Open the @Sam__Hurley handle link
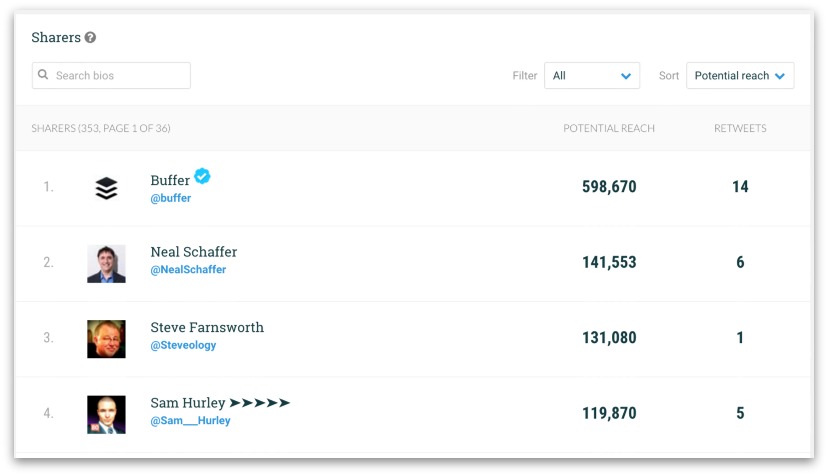Image resolution: width=828 pixels, height=476 pixels. point(190,421)
